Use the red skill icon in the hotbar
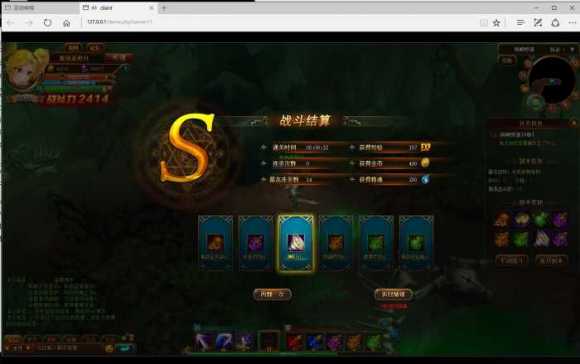Viewport: 580px width, 364px height. 294,342
